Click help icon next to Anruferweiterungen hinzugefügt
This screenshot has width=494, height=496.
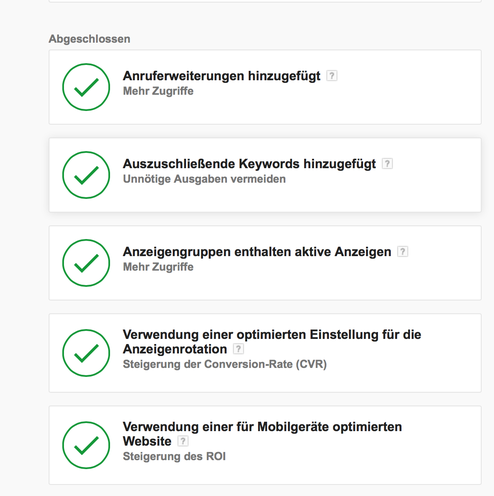tap(332, 76)
